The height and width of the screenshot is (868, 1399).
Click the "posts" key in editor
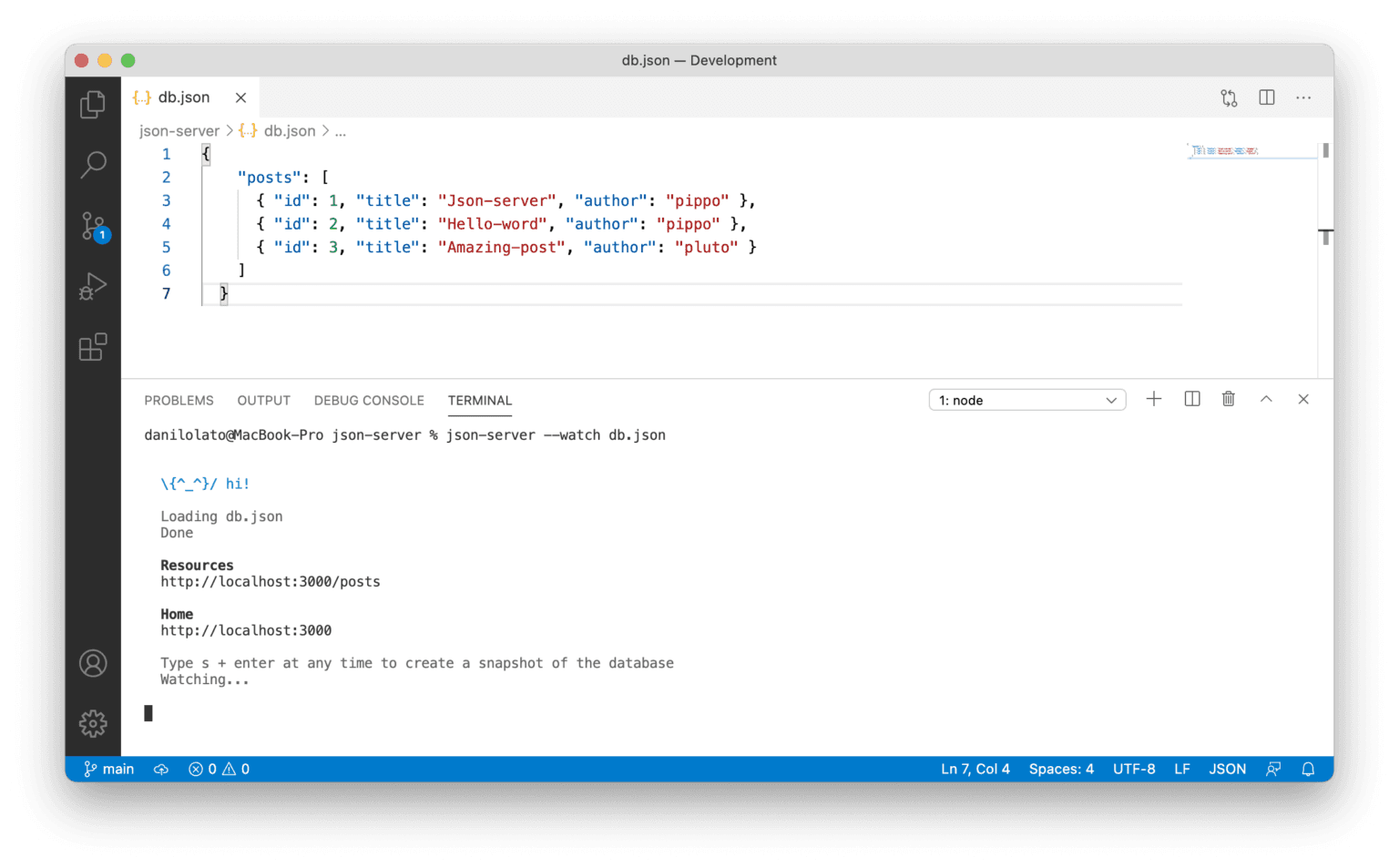(x=269, y=178)
